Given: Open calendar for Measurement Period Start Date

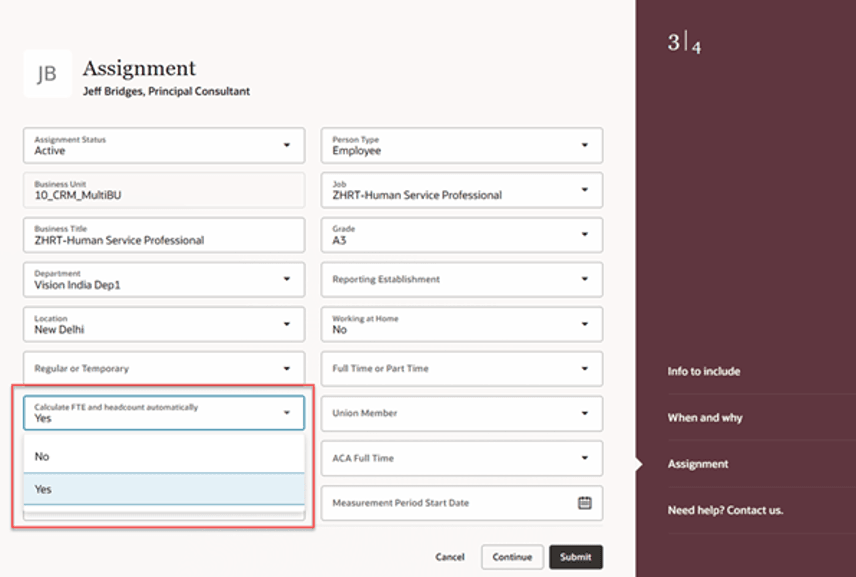Looking at the screenshot, I should [x=585, y=503].
